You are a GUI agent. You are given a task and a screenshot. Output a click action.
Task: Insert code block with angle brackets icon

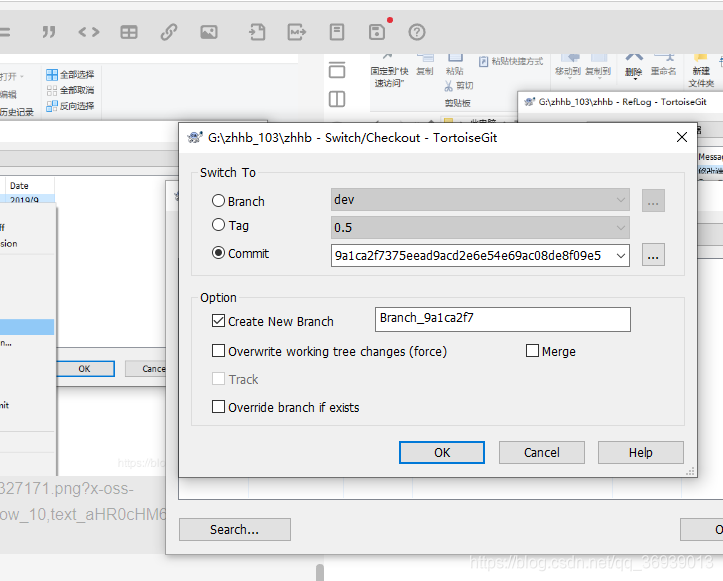tap(89, 32)
